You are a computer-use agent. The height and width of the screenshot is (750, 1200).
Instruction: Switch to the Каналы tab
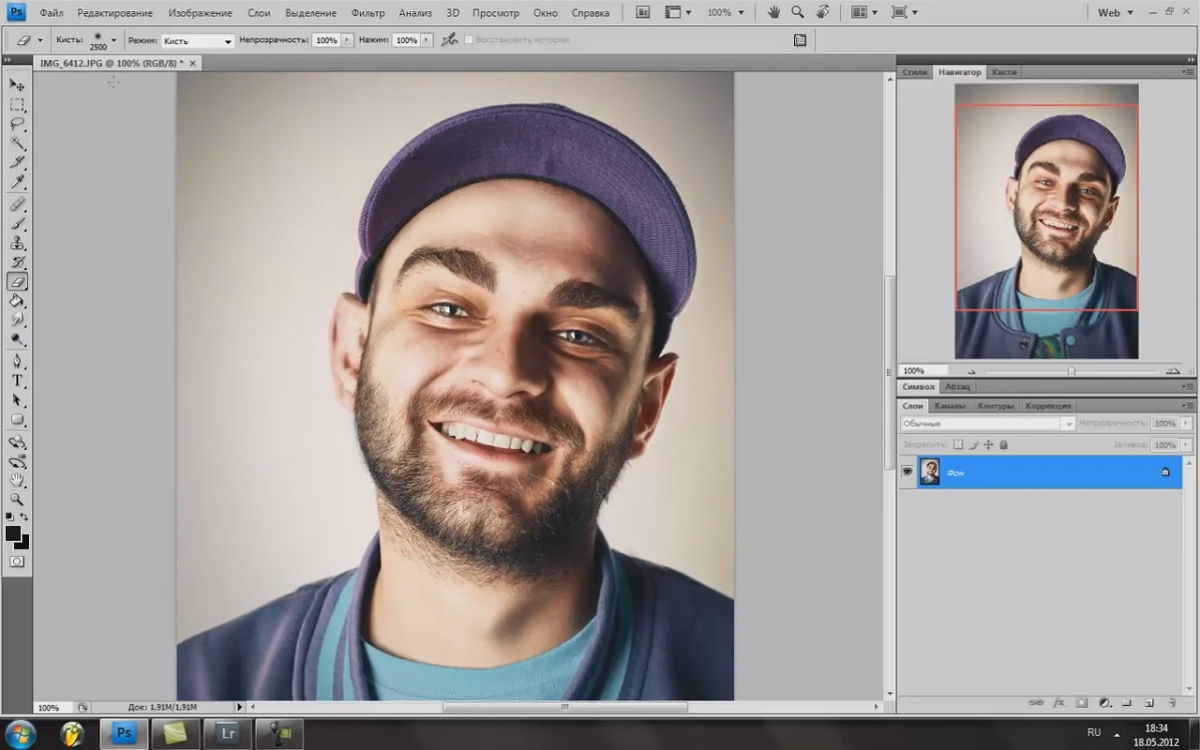949,406
